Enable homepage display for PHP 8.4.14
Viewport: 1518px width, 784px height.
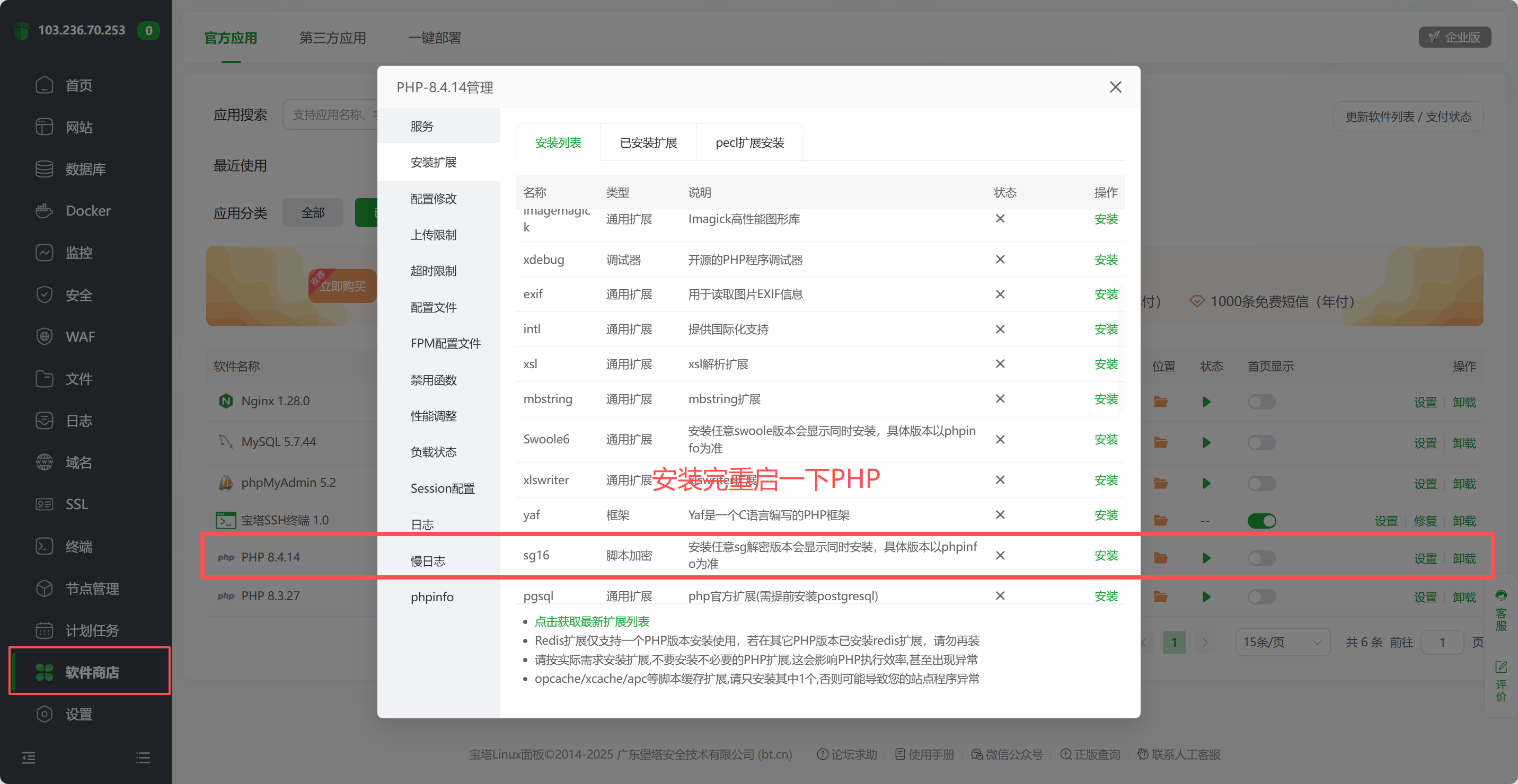point(1261,558)
